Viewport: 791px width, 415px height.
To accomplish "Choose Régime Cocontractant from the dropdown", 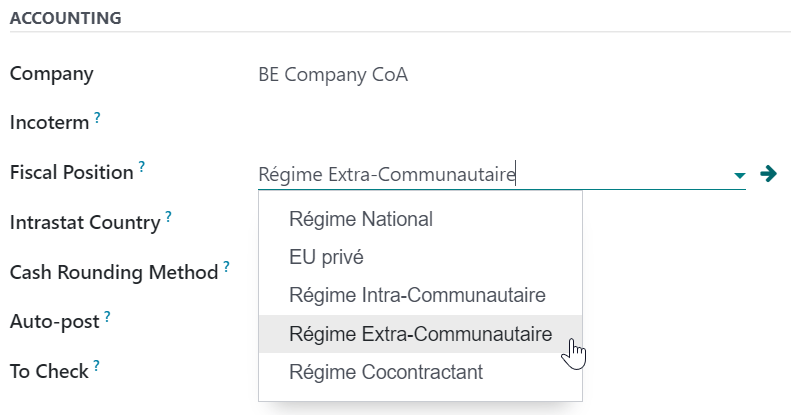I will [386, 372].
